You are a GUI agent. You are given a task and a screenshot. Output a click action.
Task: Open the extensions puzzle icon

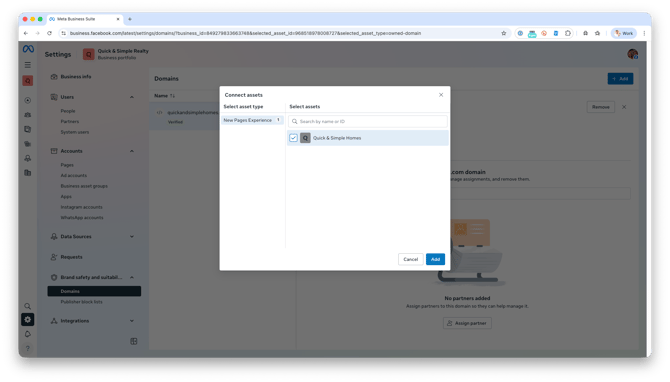[567, 33]
